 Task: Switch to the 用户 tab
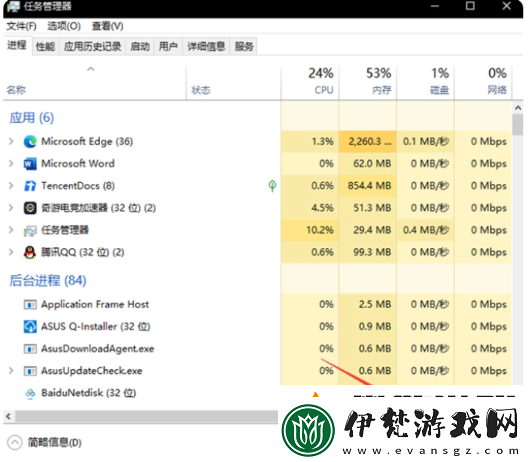(x=168, y=46)
